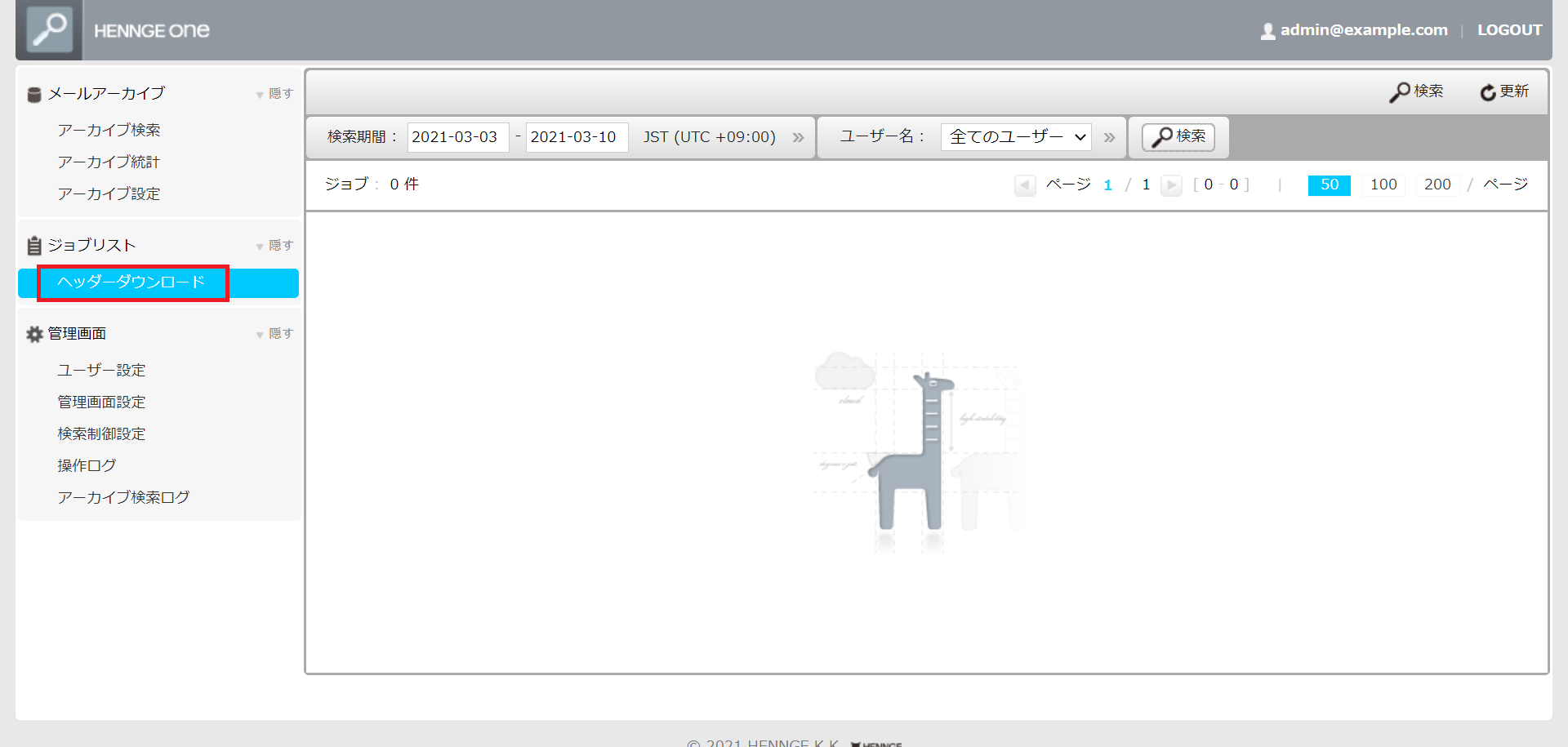Click the [0 - 0] record range text

click(1221, 185)
